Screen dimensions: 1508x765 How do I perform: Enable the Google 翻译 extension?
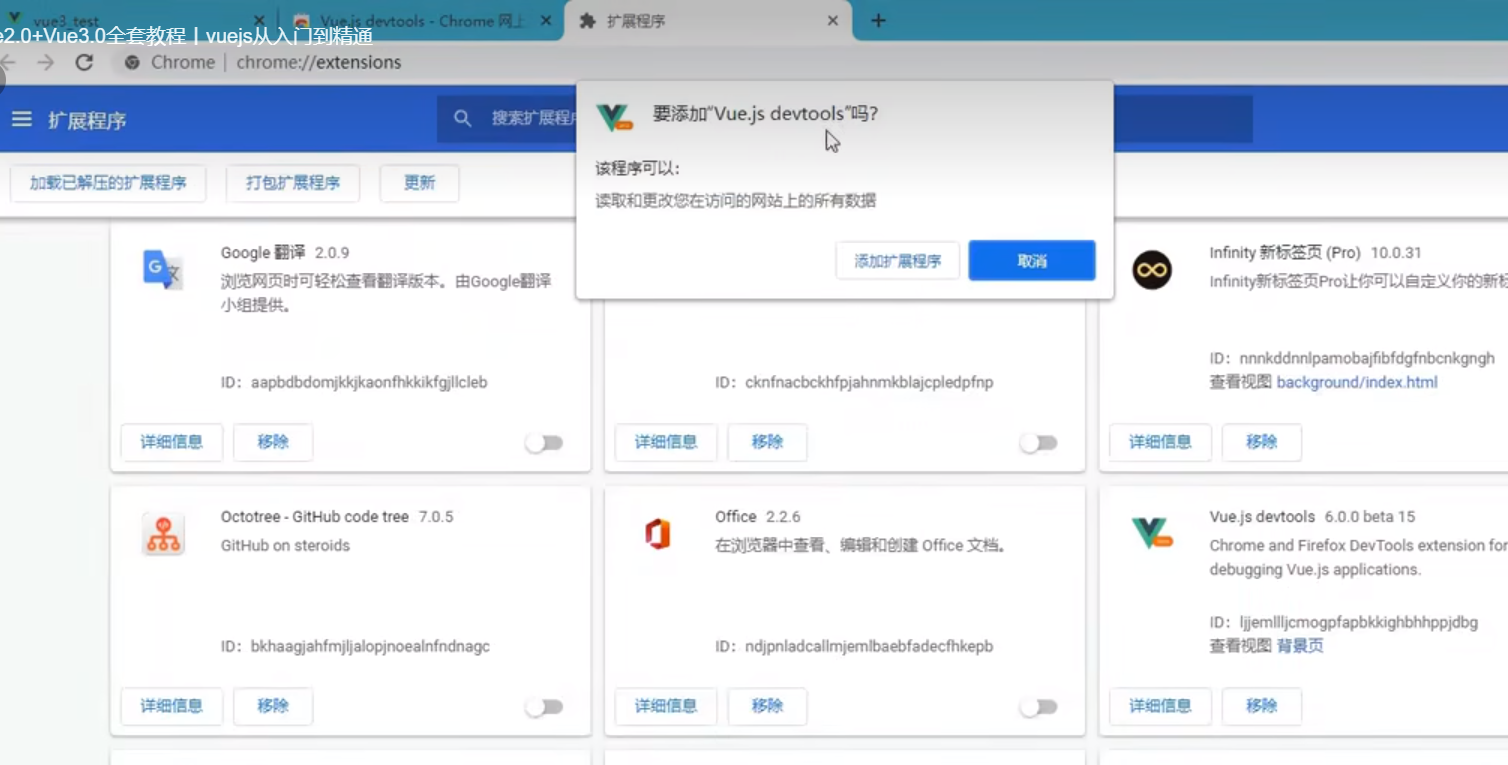(x=545, y=443)
